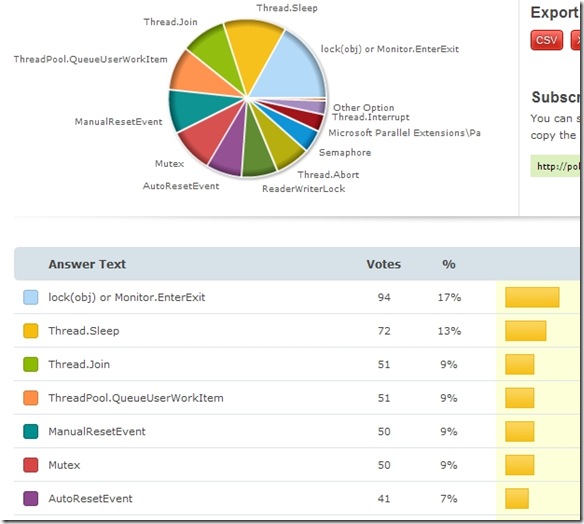Click the green Thread.Join legend swatch

pyautogui.click(x=31, y=365)
